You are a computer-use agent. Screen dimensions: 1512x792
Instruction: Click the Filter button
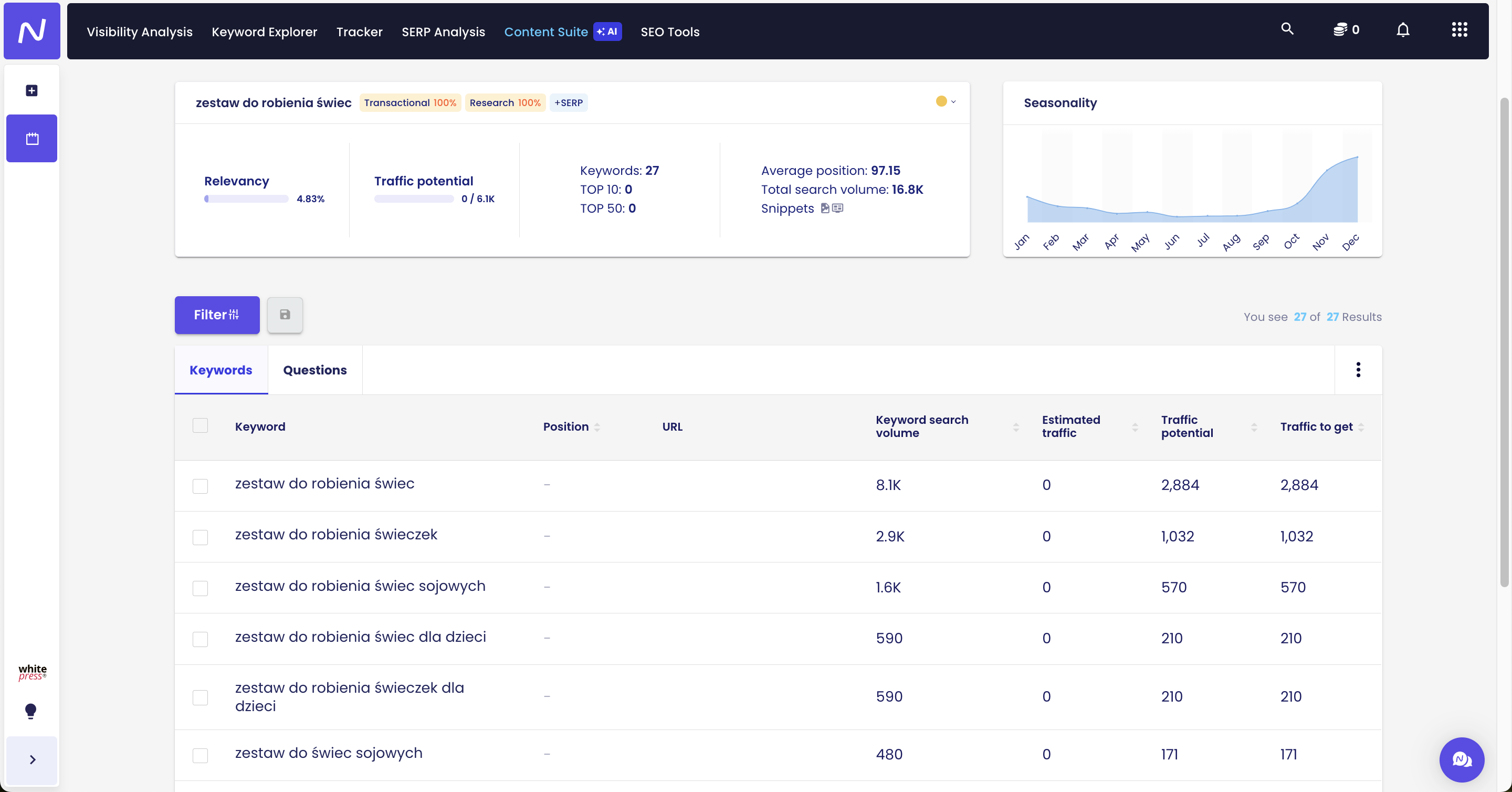click(x=217, y=315)
